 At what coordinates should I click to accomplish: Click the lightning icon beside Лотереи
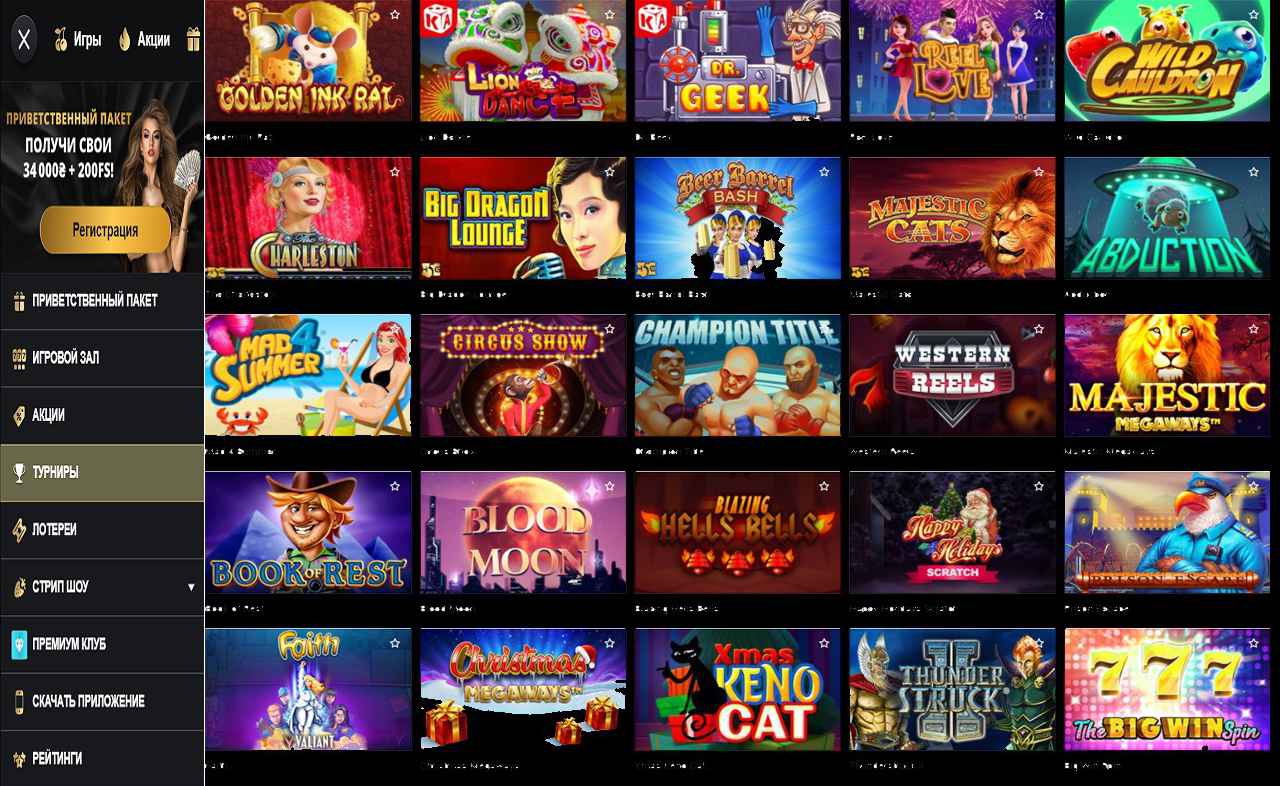pyautogui.click(x=18, y=530)
